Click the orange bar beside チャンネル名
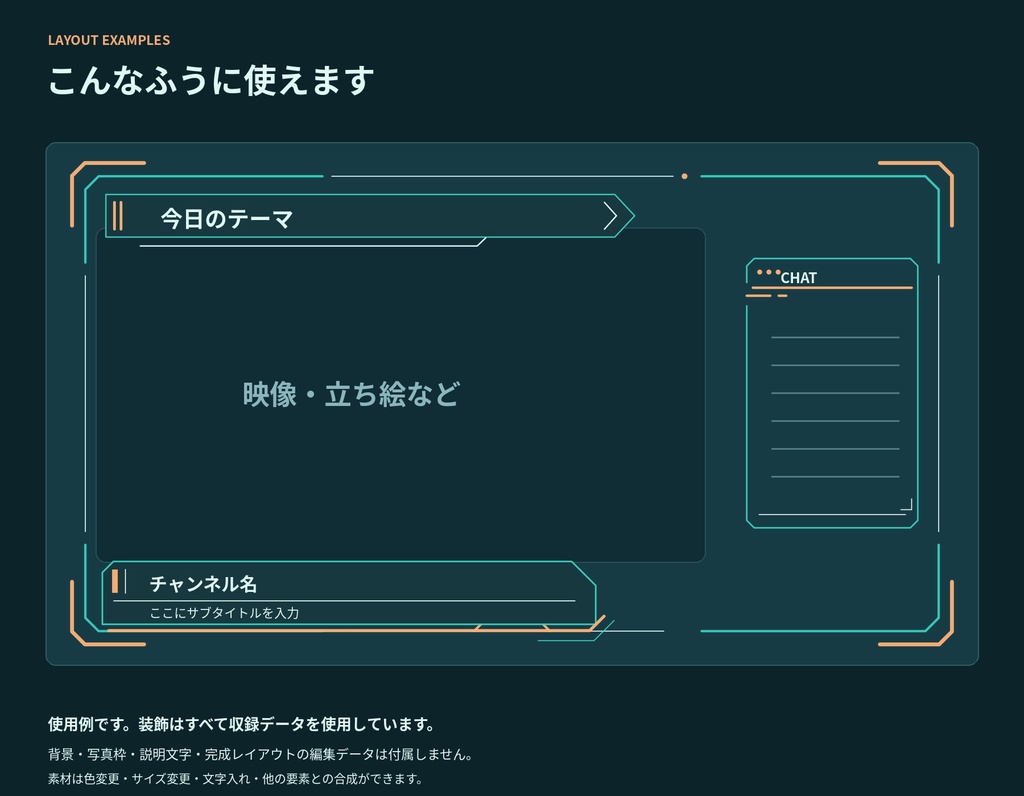This screenshot has width=1024, height=796. [x=115, y=581]
